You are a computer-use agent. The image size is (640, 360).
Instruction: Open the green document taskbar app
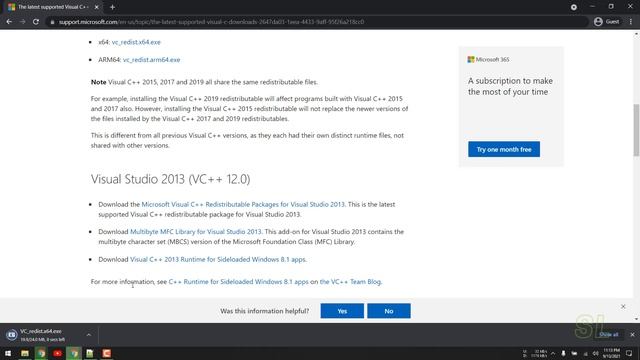90,353
